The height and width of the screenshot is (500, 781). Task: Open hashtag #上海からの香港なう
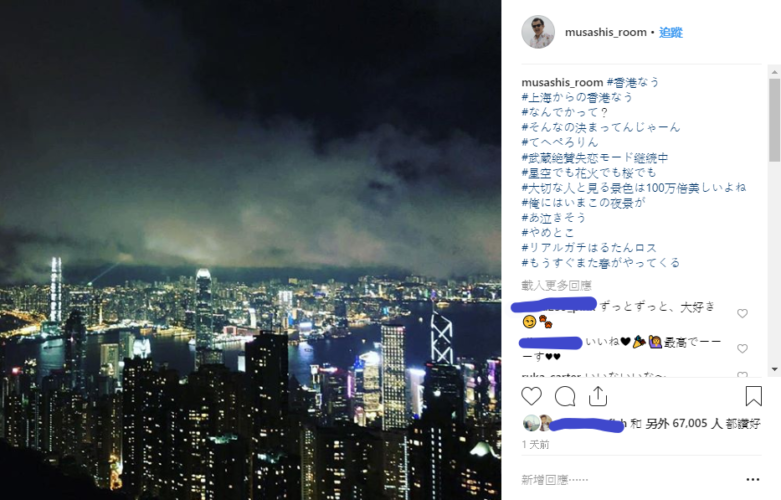pyautogui.click(x=577, y=97)
